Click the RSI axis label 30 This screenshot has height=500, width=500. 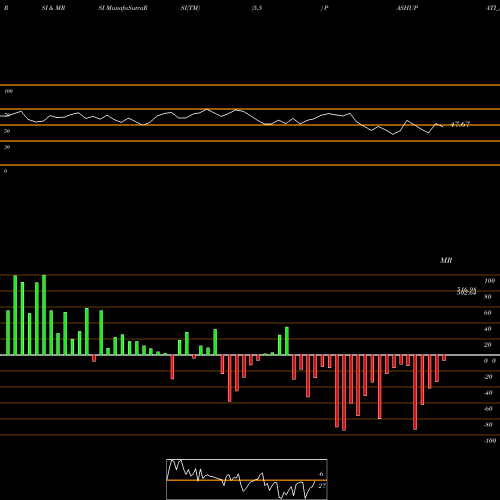point(7,147)
